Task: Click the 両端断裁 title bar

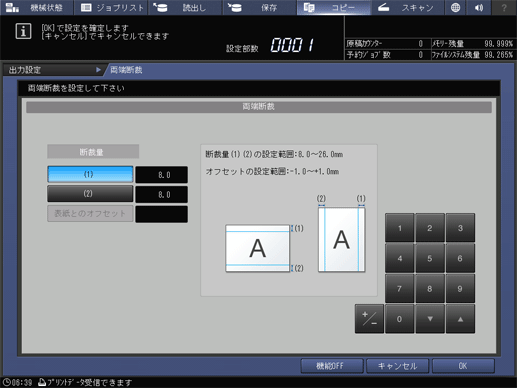Action: point(259,107)
